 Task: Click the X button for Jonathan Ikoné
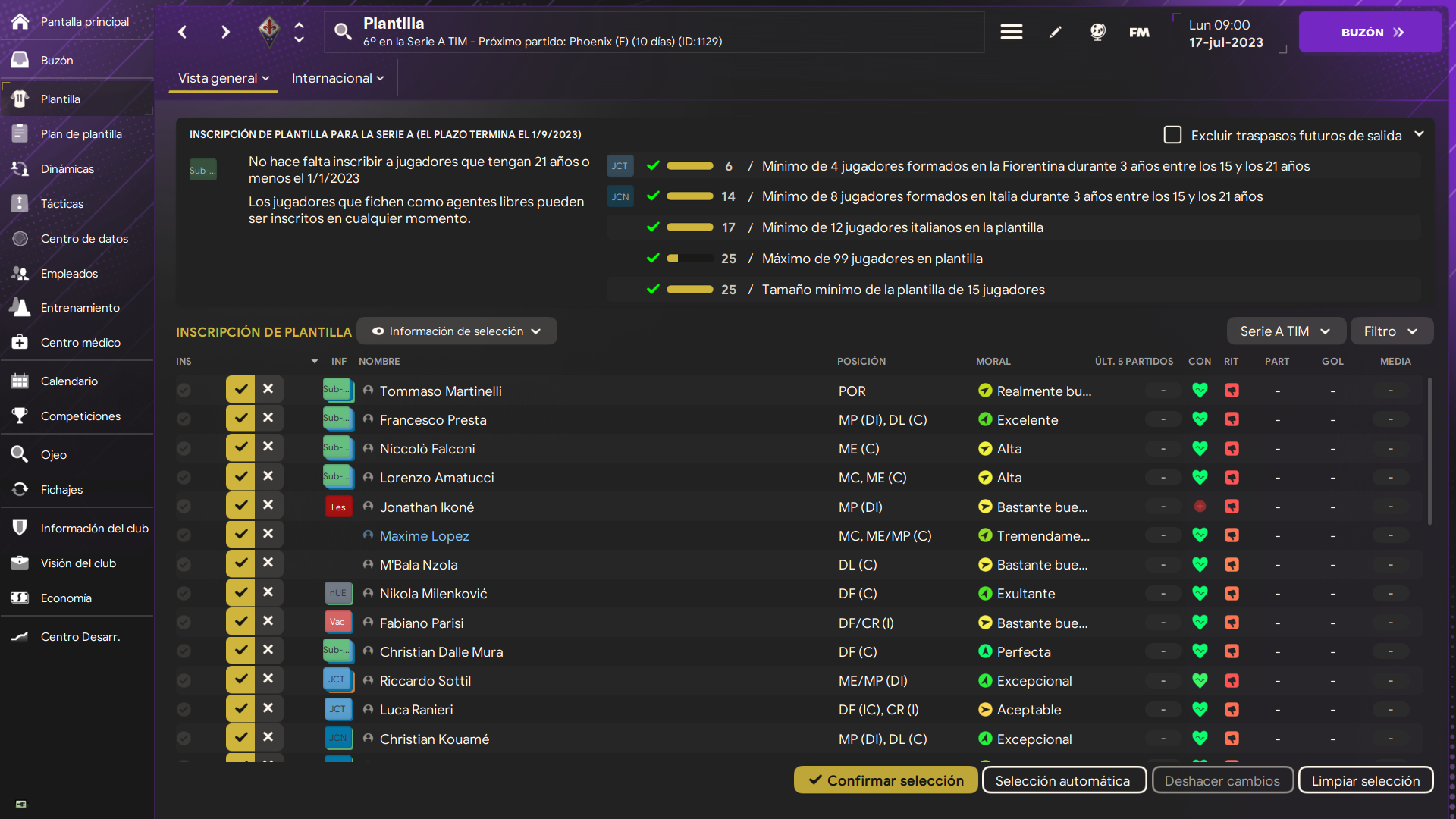[268, 505]
